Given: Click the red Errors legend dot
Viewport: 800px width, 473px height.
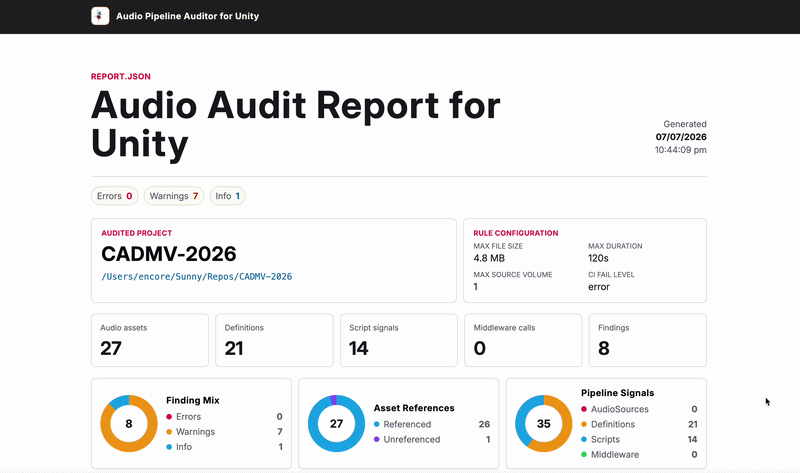Looking at the screenshot, I should point(169,417).
